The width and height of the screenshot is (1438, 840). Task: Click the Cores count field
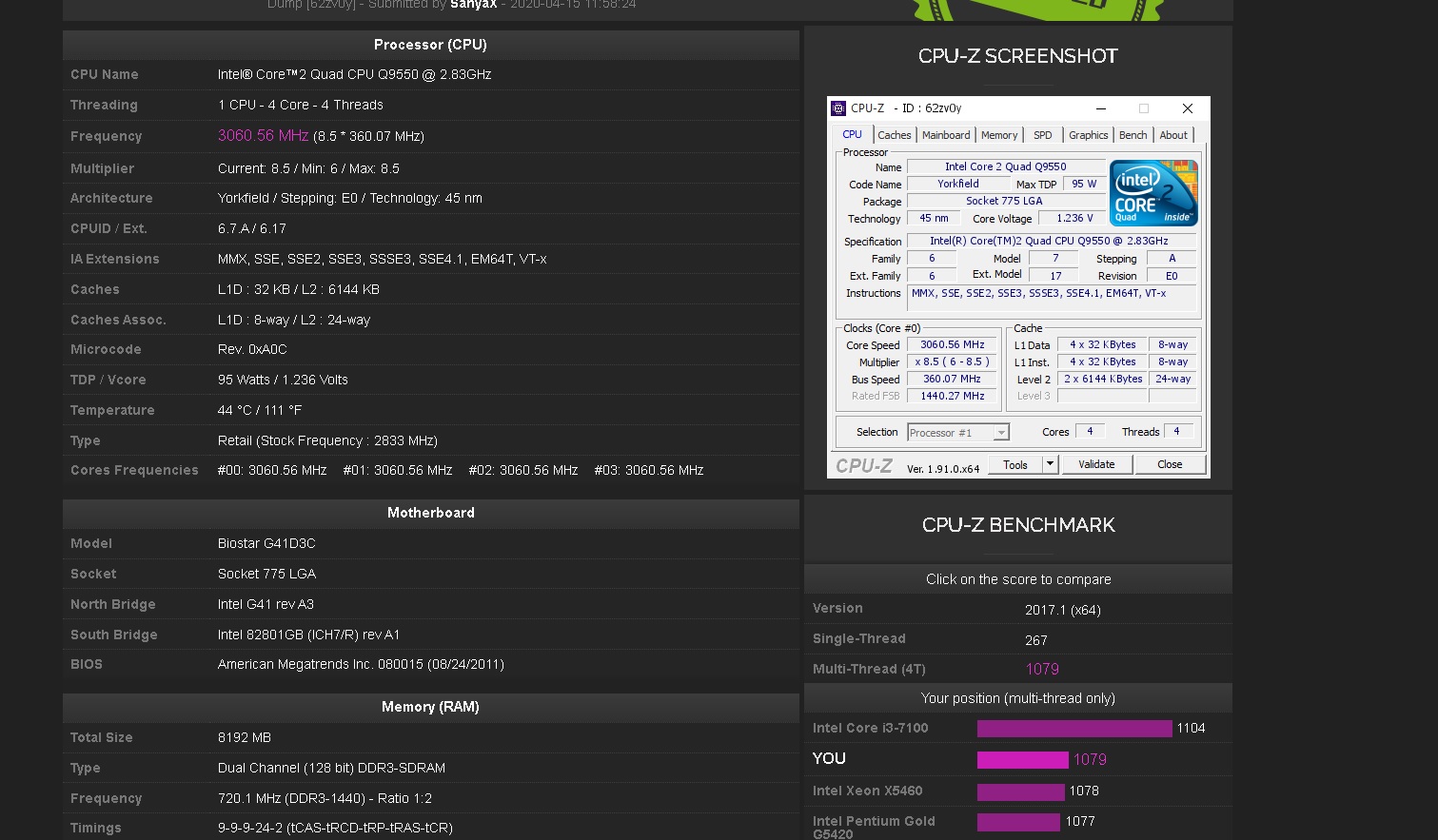tap(1090, 432)
